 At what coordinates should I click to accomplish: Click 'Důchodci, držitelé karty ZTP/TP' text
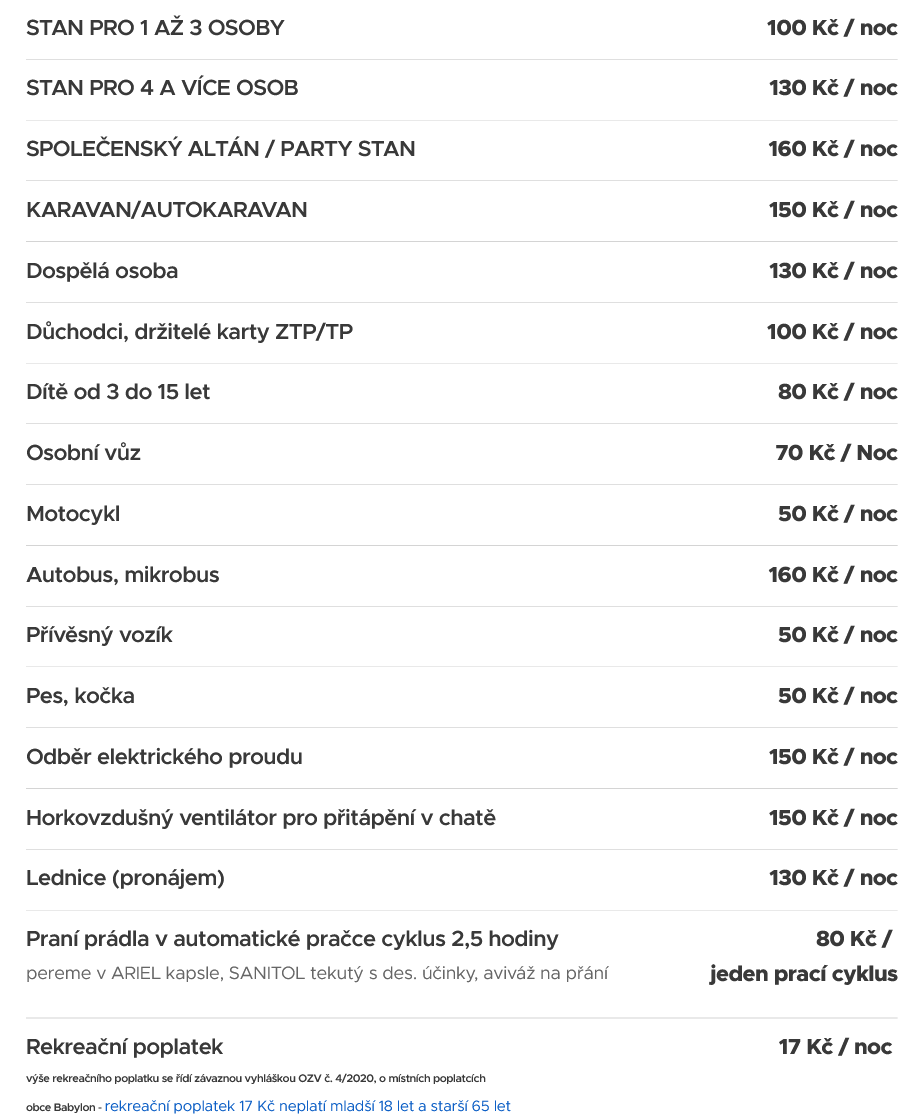[x=189, y=332]
